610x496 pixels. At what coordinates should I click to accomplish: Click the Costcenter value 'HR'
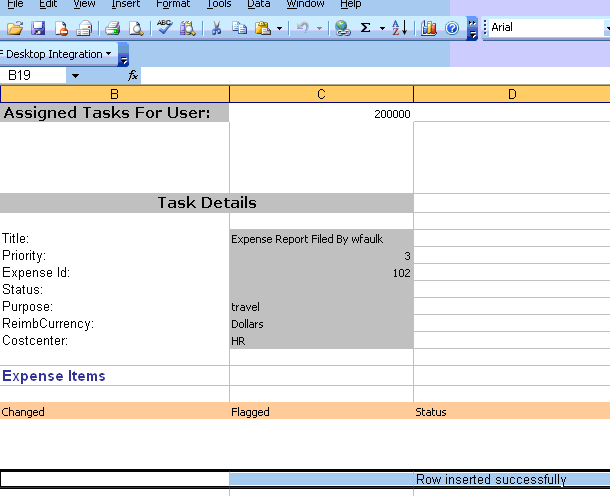[321, 341]
